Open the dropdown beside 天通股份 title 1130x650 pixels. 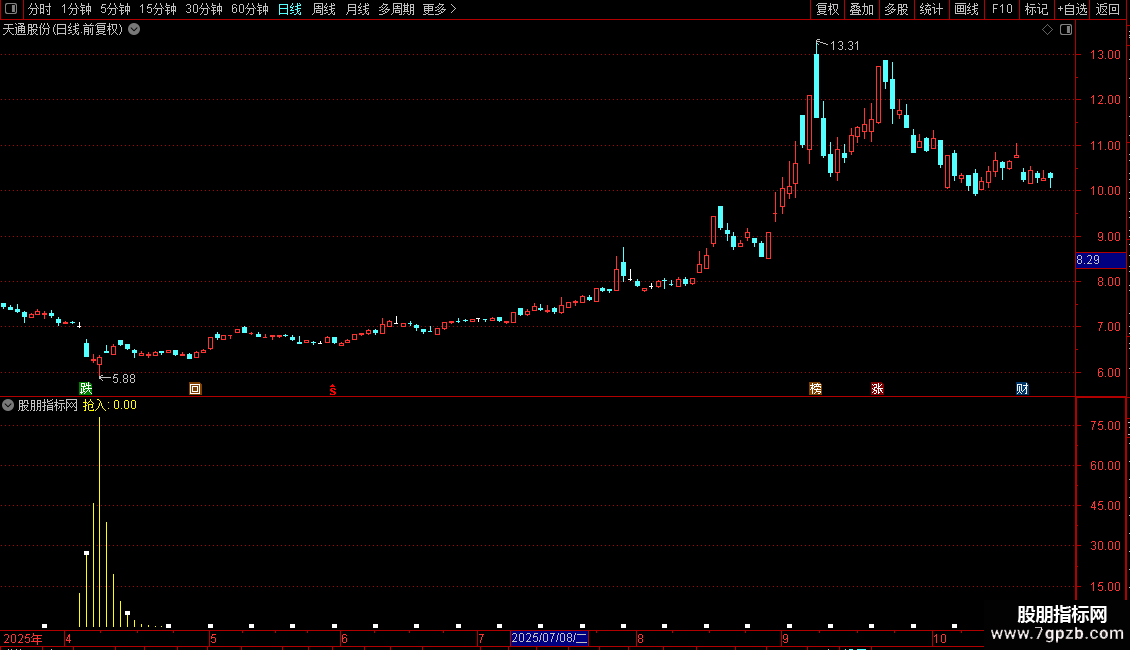134,30
